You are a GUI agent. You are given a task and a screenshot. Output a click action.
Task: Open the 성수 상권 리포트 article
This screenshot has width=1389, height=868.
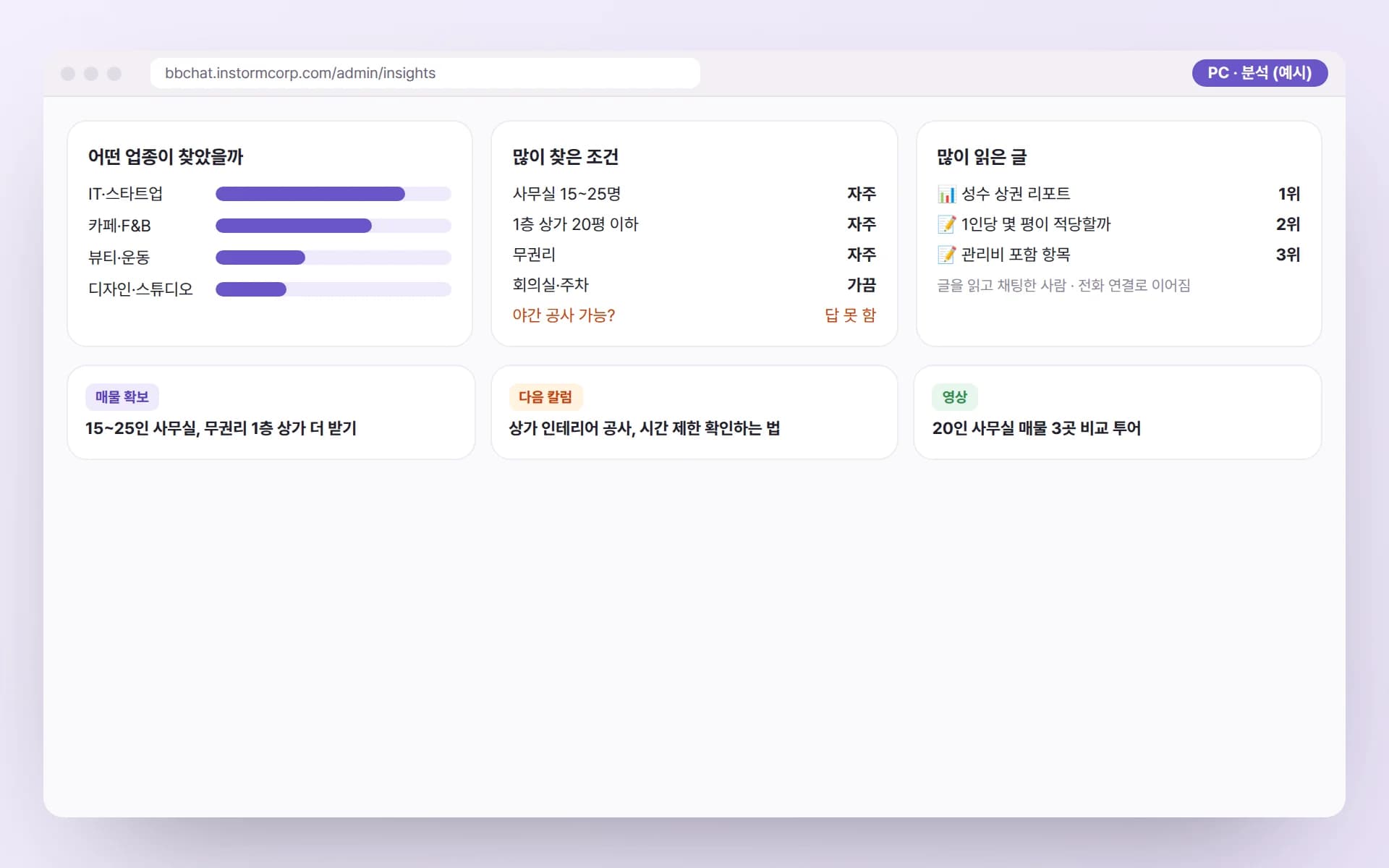[1016, 194]
